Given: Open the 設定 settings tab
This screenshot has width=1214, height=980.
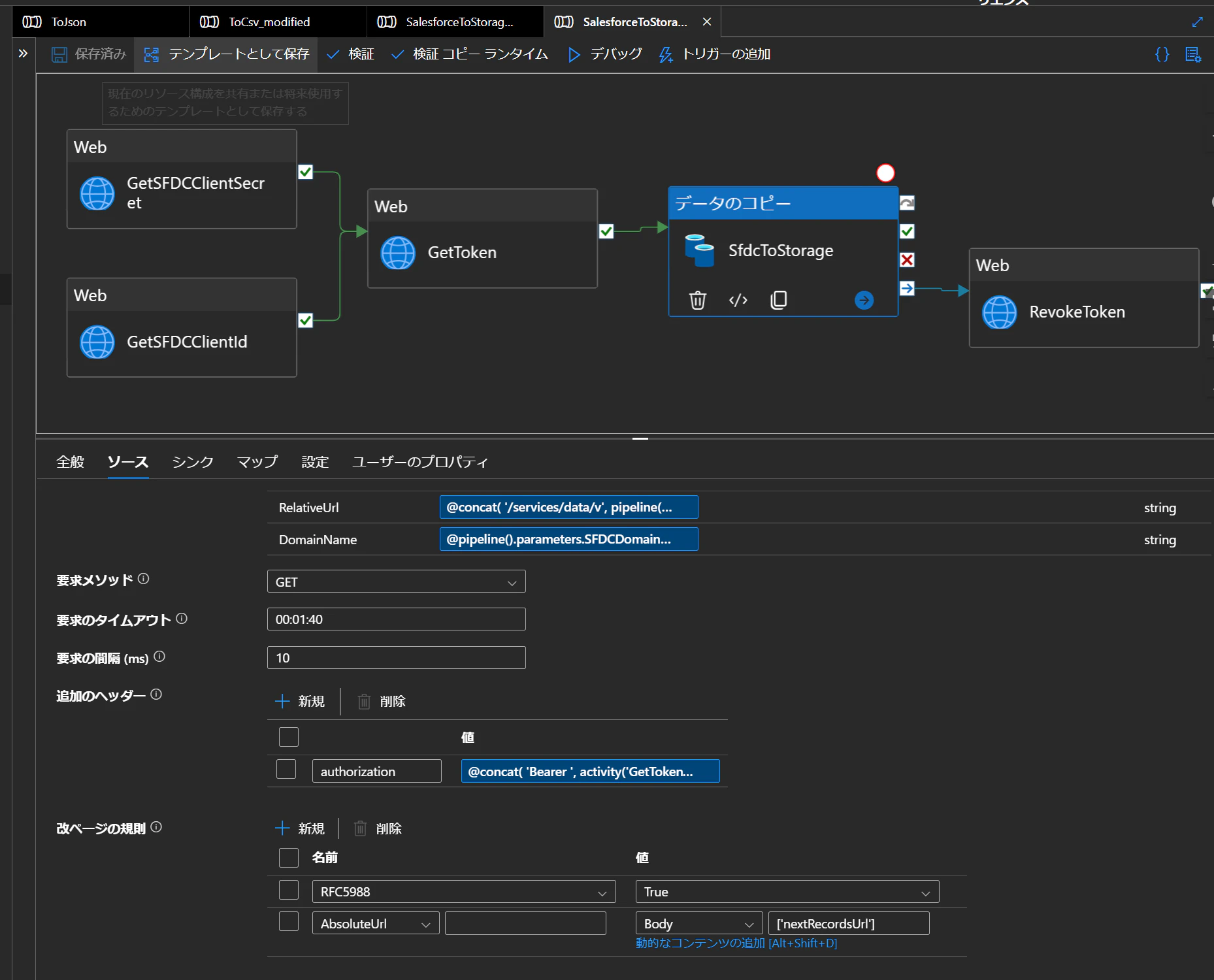Looking at the screenshot, I should pos(315,462).
